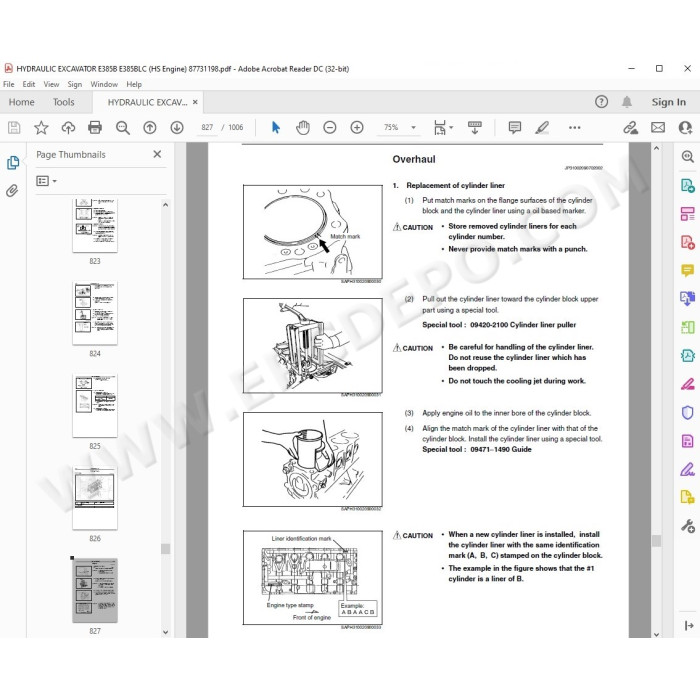This screenshot has height=700, width=700.
Task: Print the document with printer icon
Action: pos(95,128)
